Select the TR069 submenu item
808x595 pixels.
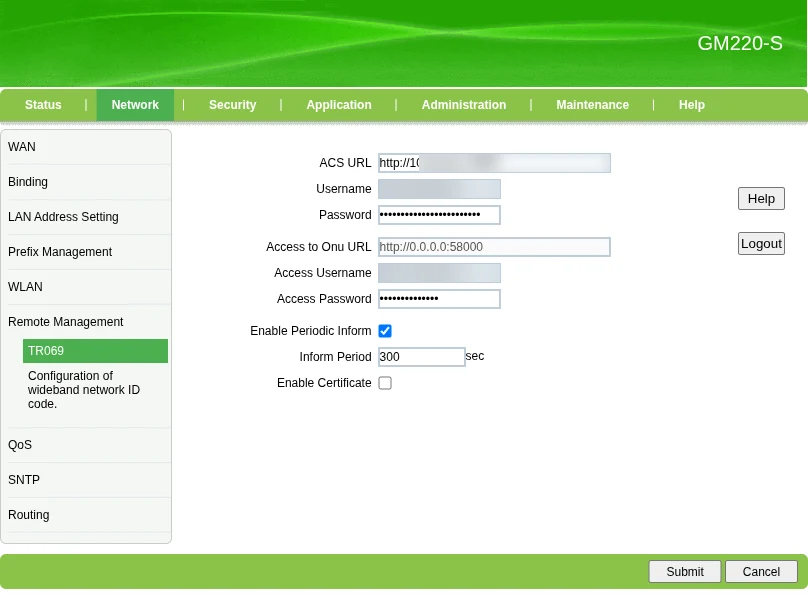[x=95, y=351]
